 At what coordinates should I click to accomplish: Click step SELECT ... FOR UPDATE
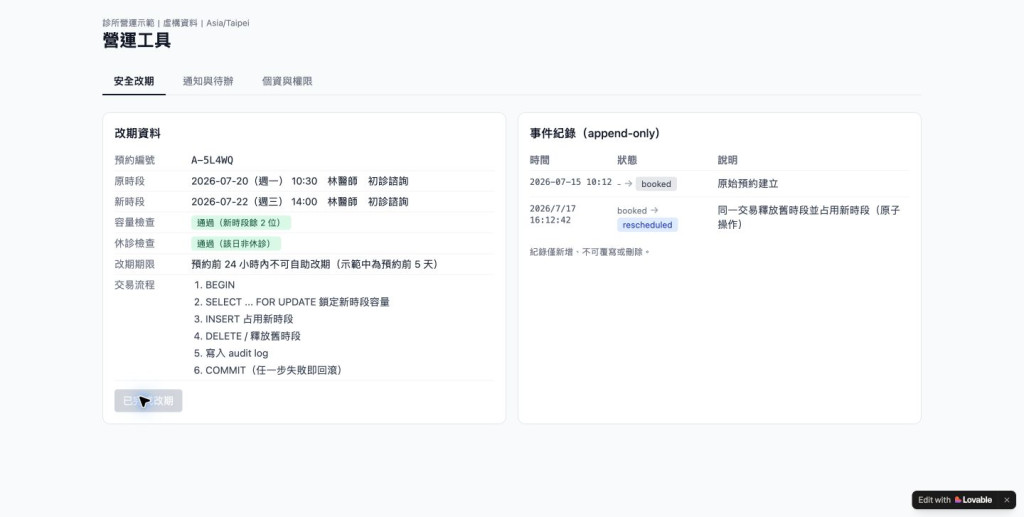tap(291, 302)
